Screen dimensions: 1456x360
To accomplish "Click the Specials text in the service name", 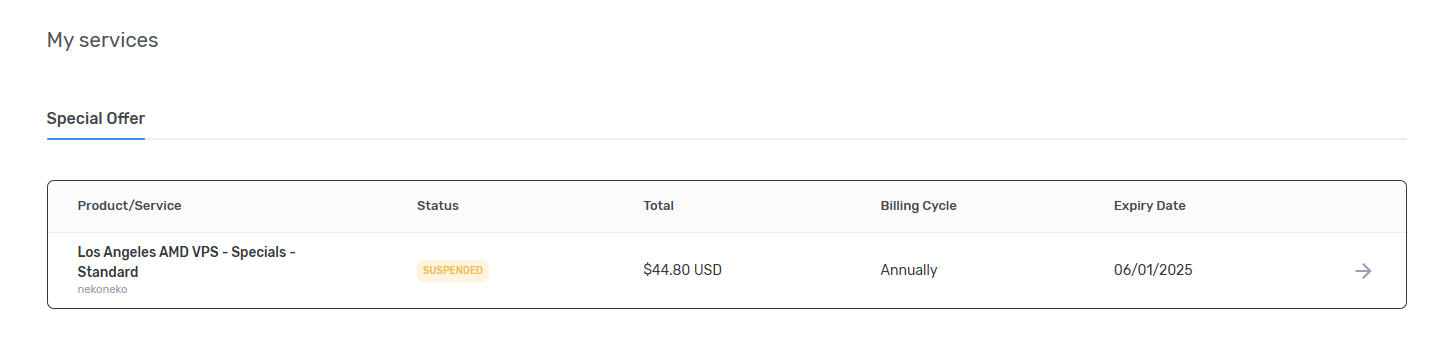I will [x=258, y=253].
